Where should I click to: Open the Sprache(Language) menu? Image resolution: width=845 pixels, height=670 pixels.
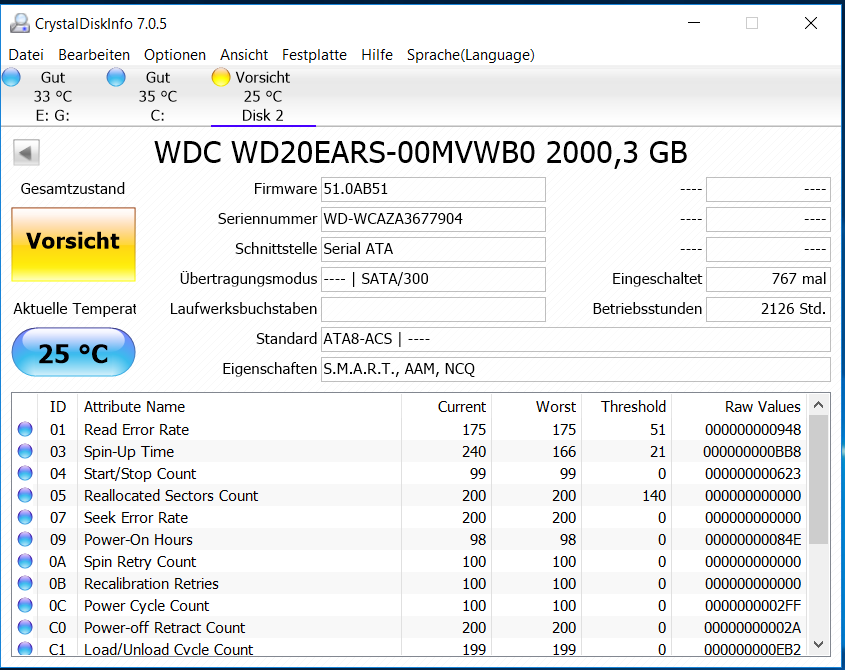(470, 55)
